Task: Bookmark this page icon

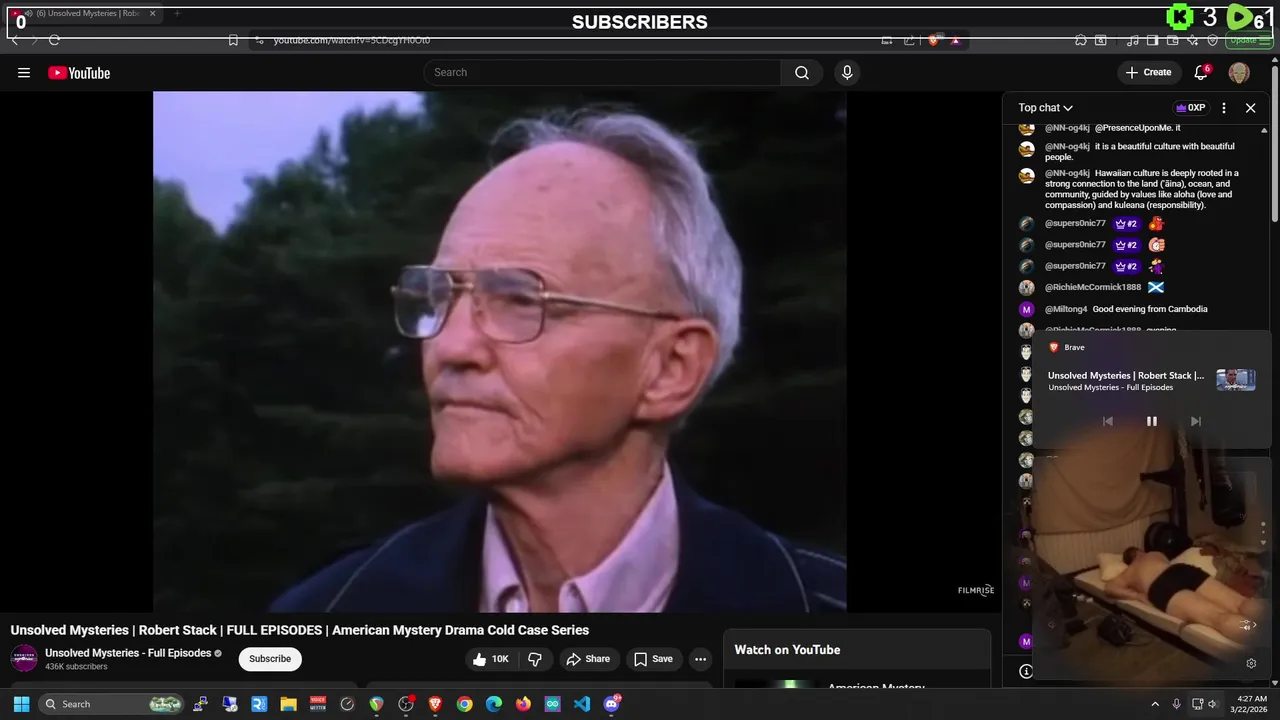Action: 233,40
